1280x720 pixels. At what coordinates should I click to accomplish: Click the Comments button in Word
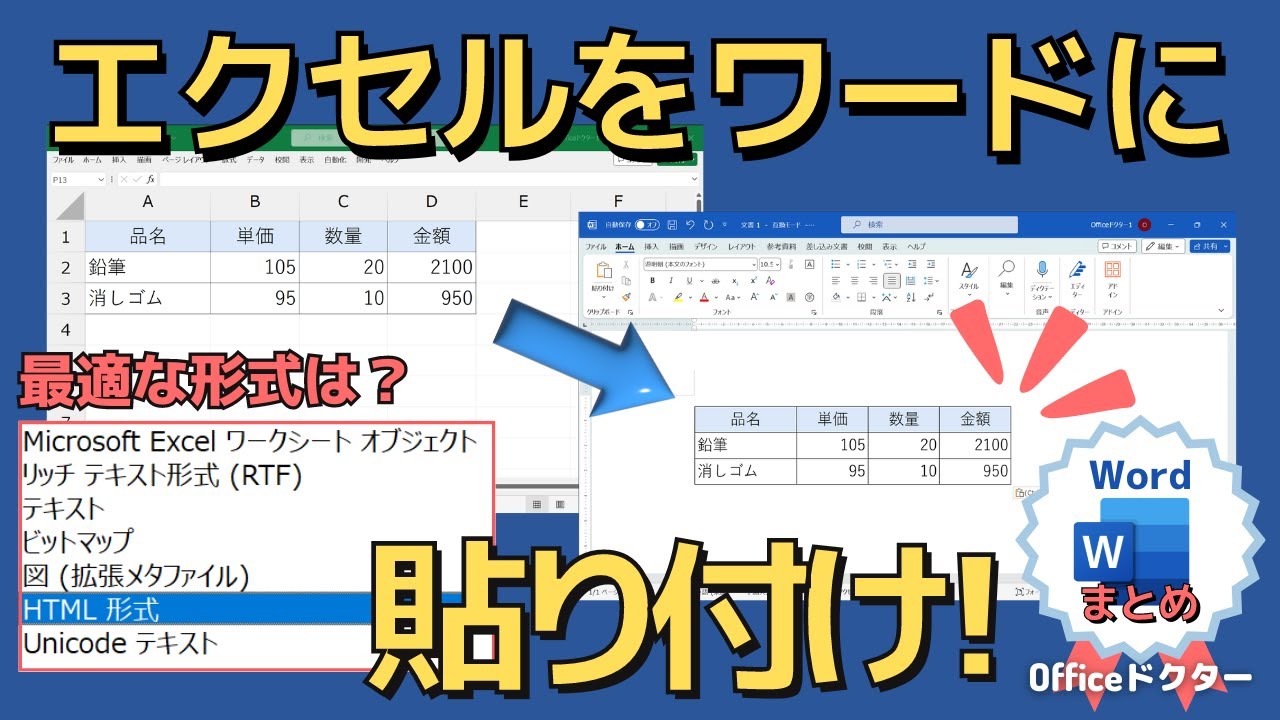[1117, 246]
